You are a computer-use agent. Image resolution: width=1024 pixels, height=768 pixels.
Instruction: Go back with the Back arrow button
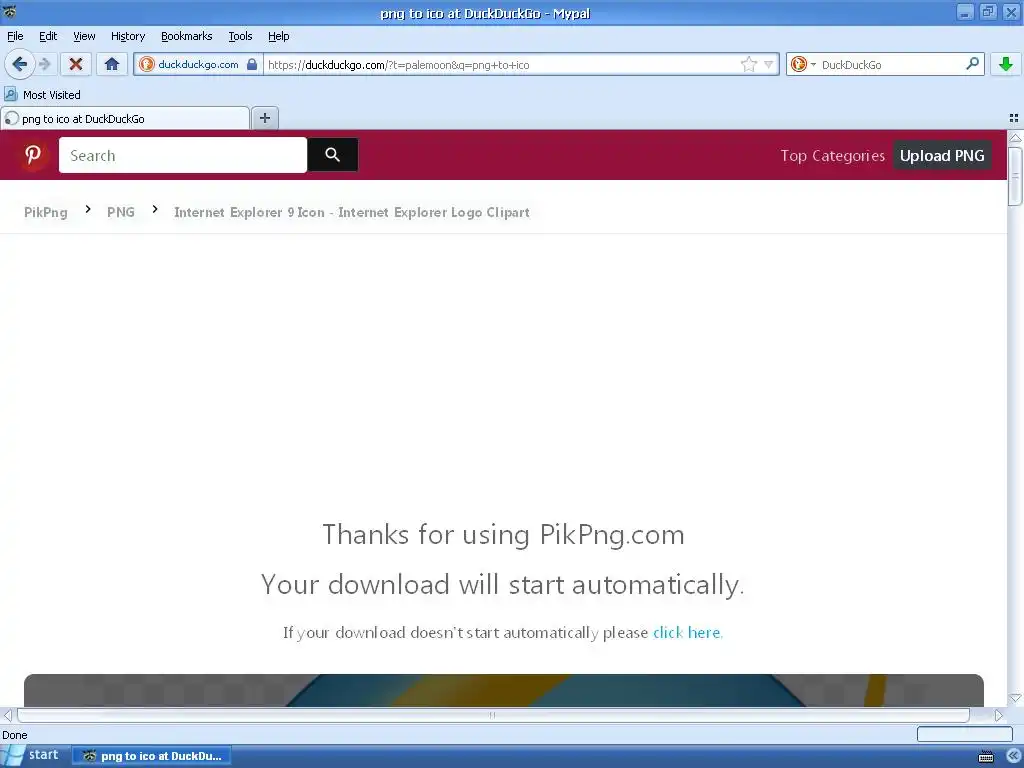click(20, 64)
